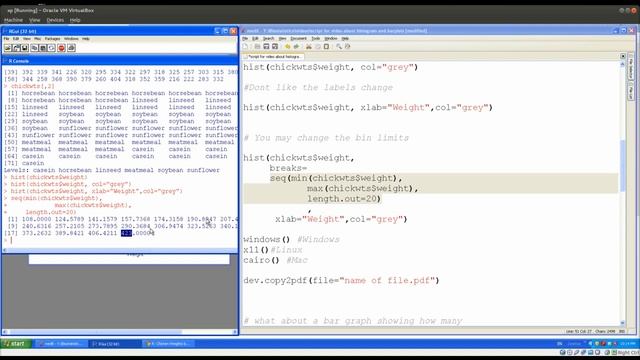This screenshot has height=360, width=640.
Task: Open File menu in RGui window
Action: (7, 39)
